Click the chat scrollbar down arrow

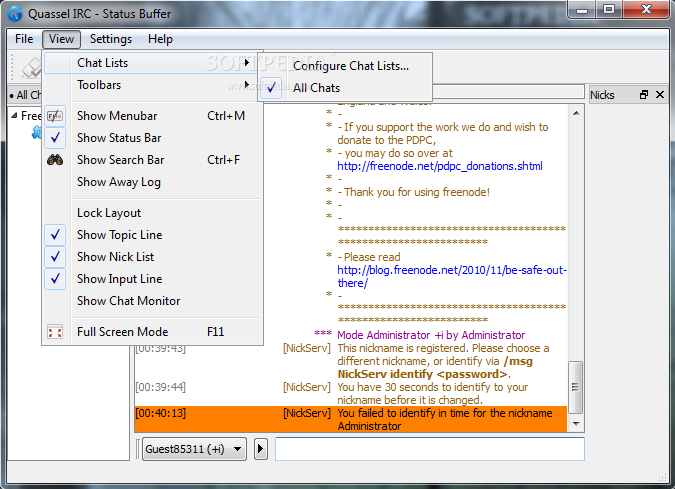tap(576, 424)
